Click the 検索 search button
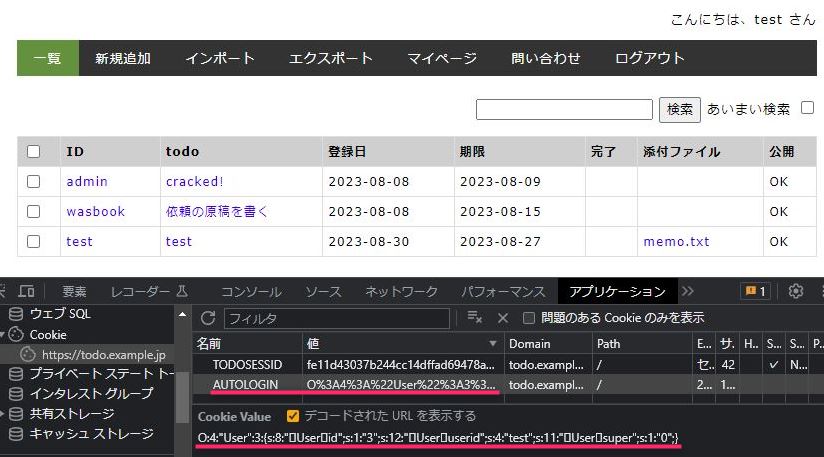 [679, 109]
